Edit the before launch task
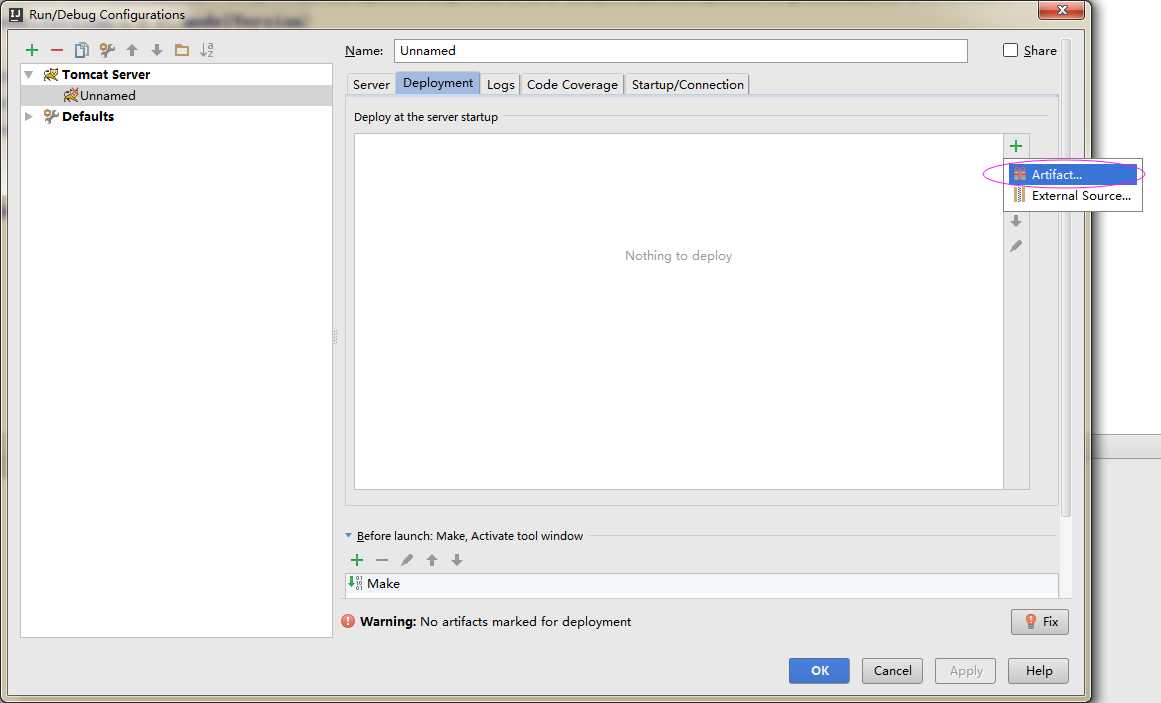 tap(406, 560)
